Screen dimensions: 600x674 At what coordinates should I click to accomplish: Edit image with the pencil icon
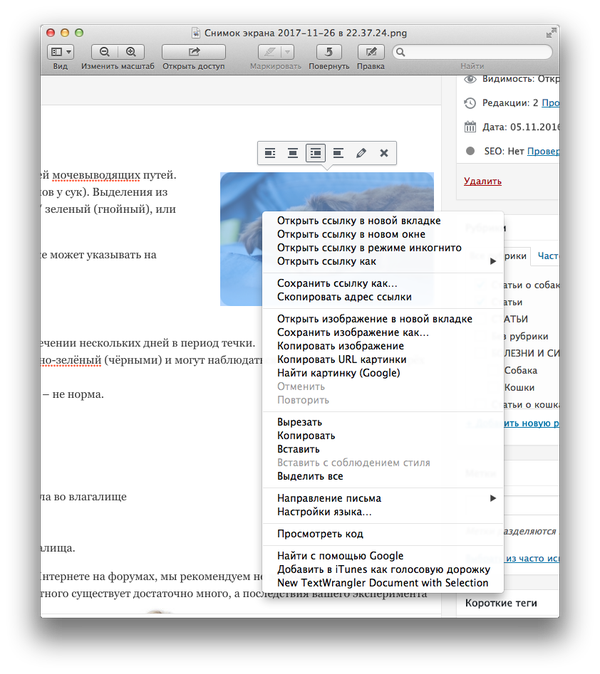(361, 153)
